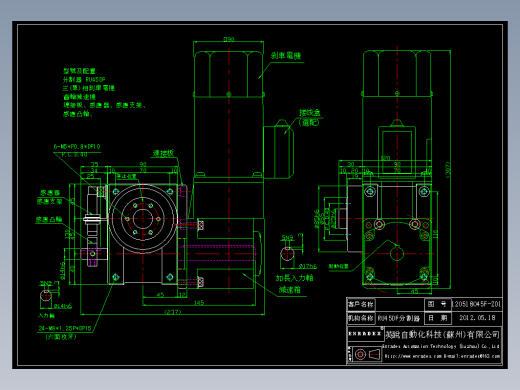Image resolution: width=520 pixels, height=390 pixels.
Task: Select the (387) overall height dimension
Action: point(447,170)
